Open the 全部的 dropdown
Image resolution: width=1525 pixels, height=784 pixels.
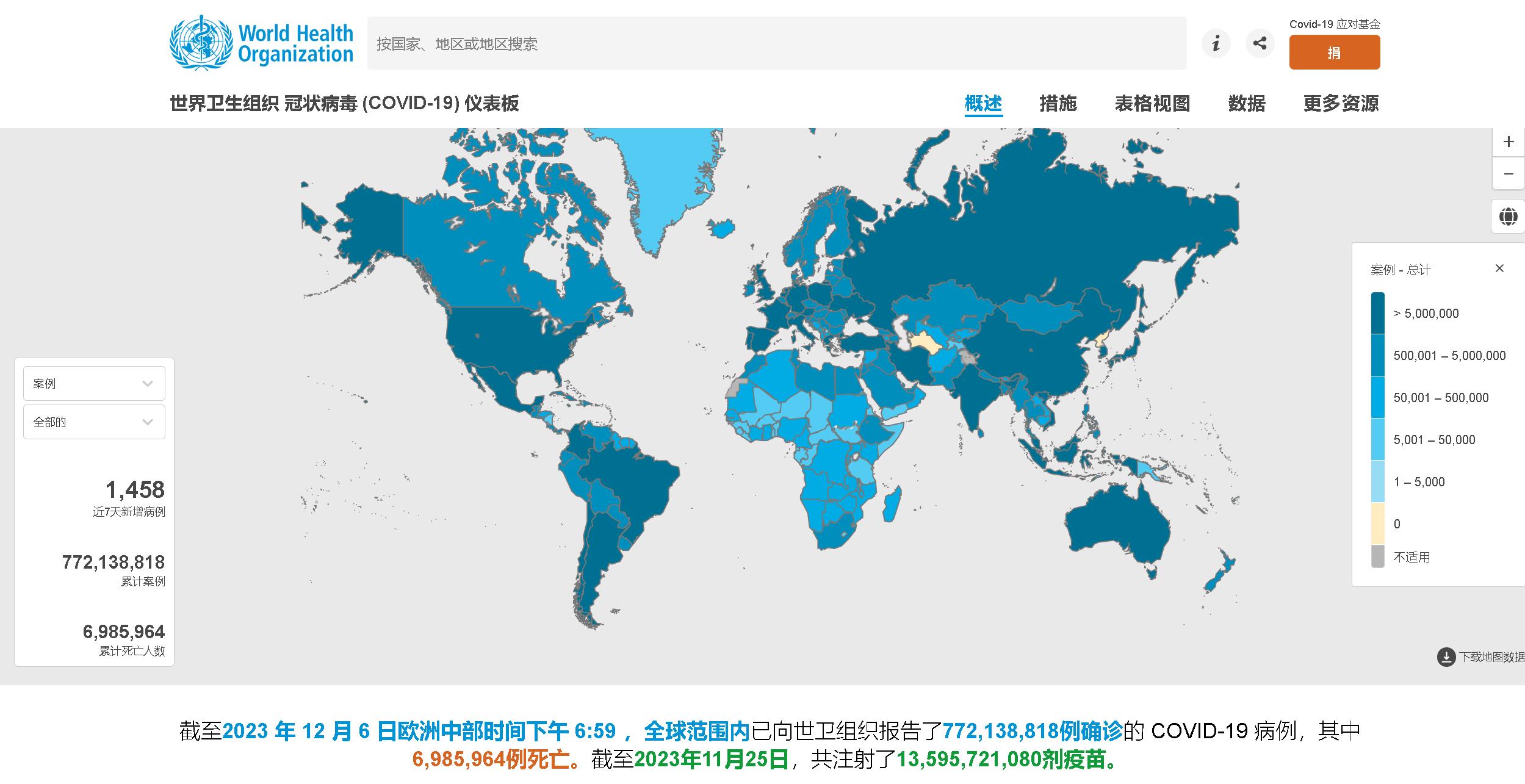(94, 422)
